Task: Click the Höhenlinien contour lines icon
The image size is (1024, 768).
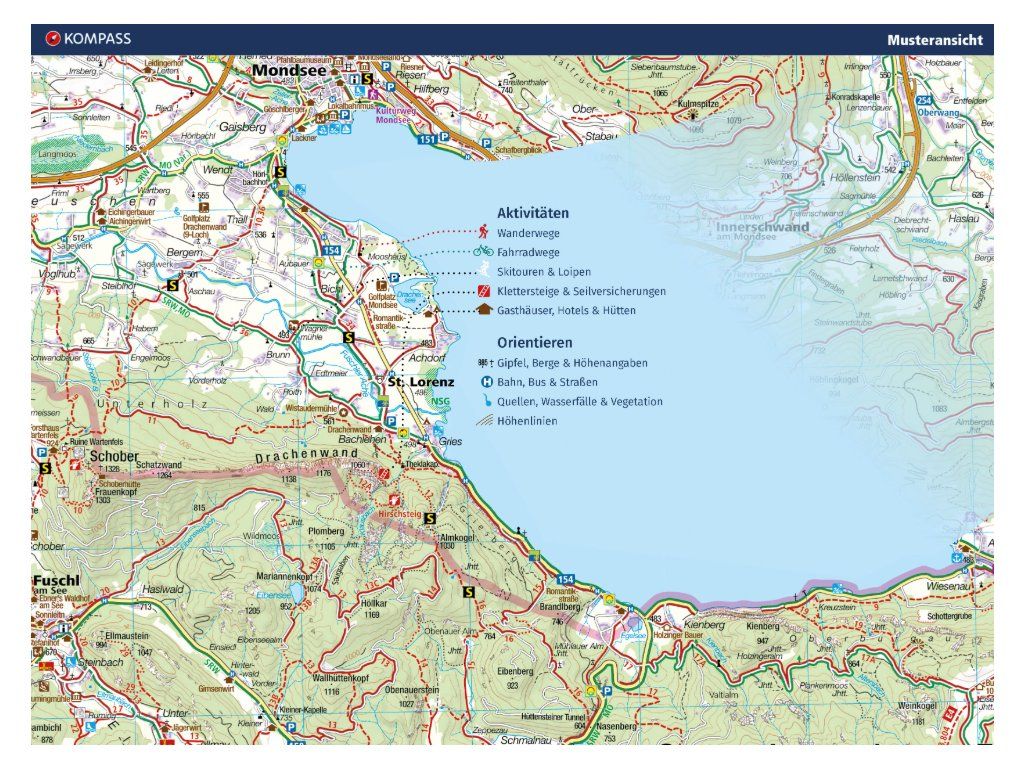Action: click(485, 421)
